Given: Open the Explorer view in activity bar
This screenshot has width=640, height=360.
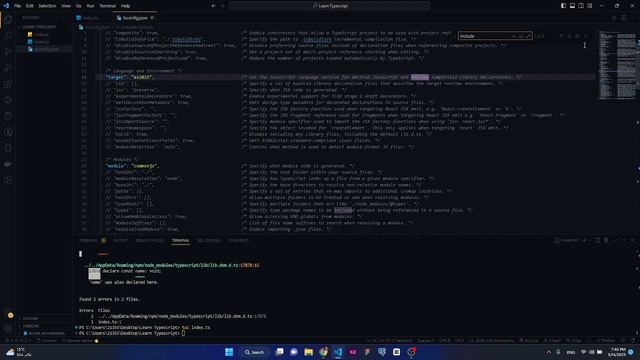Looking at the screenshot, I should (8, 19).
